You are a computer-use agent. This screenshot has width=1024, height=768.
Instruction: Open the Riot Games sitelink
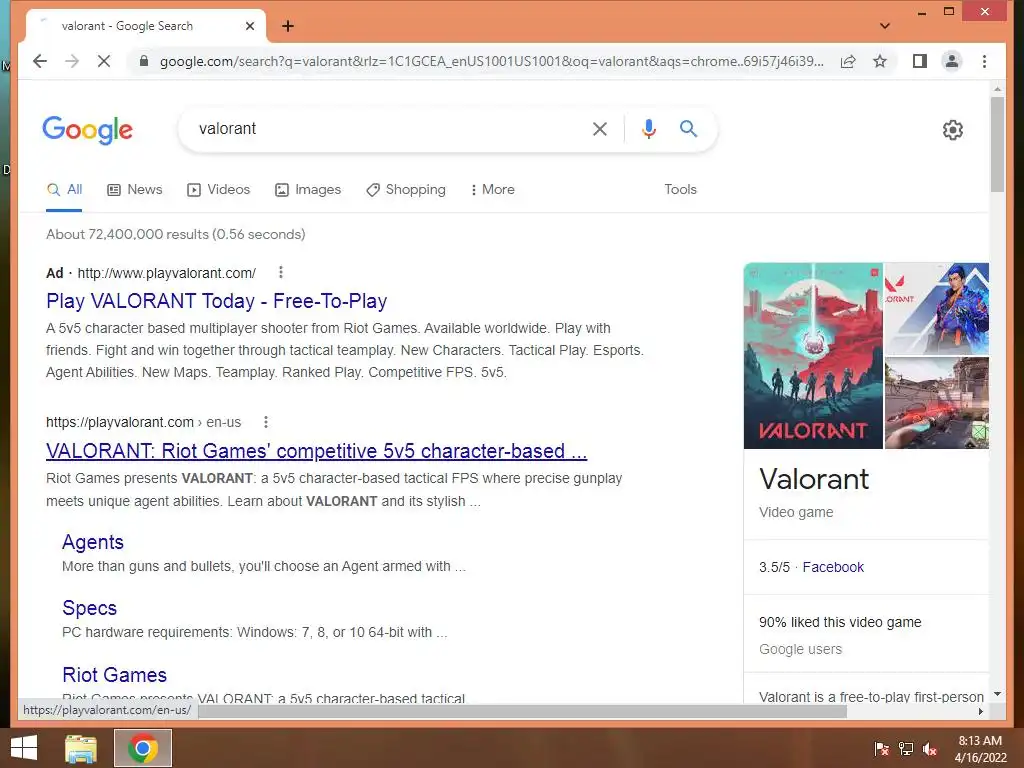[114, 675]
